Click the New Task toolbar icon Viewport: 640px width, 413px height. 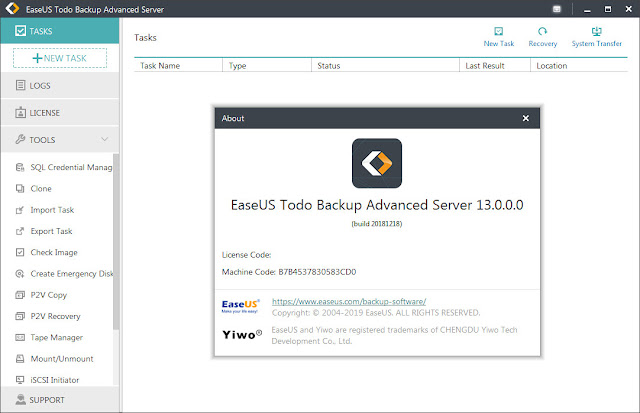tap(499, 31)
